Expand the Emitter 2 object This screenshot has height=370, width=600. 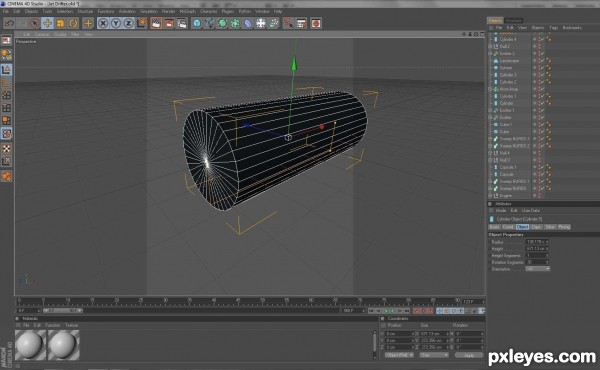tap(490, 54)
